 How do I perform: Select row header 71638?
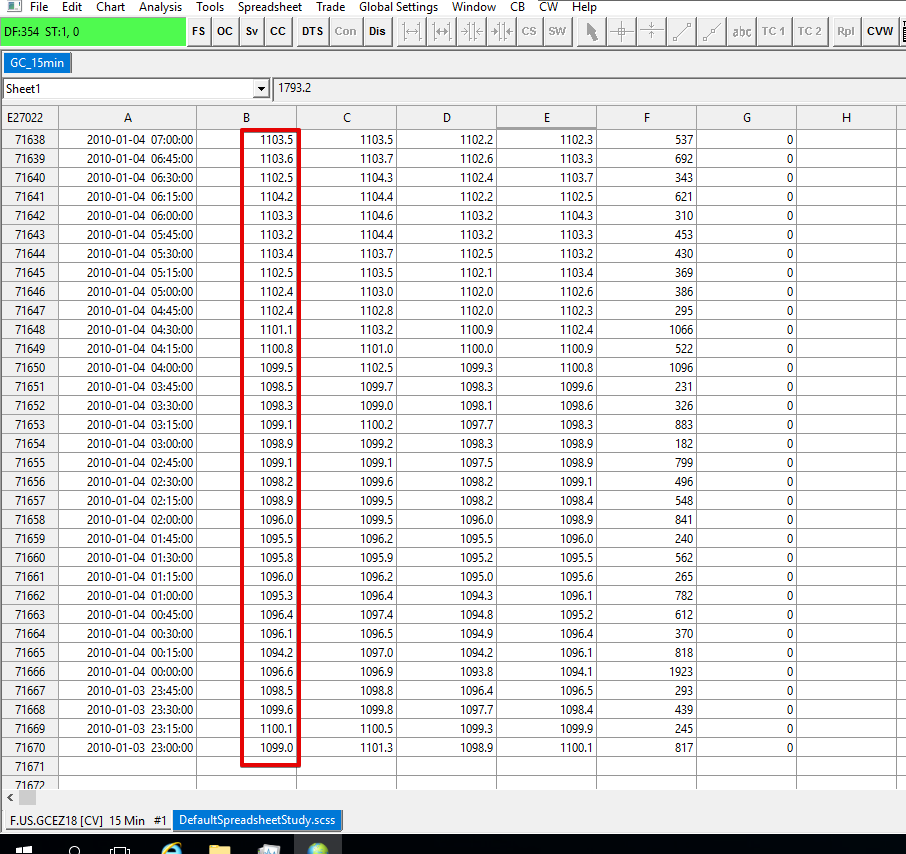[29, 140]
